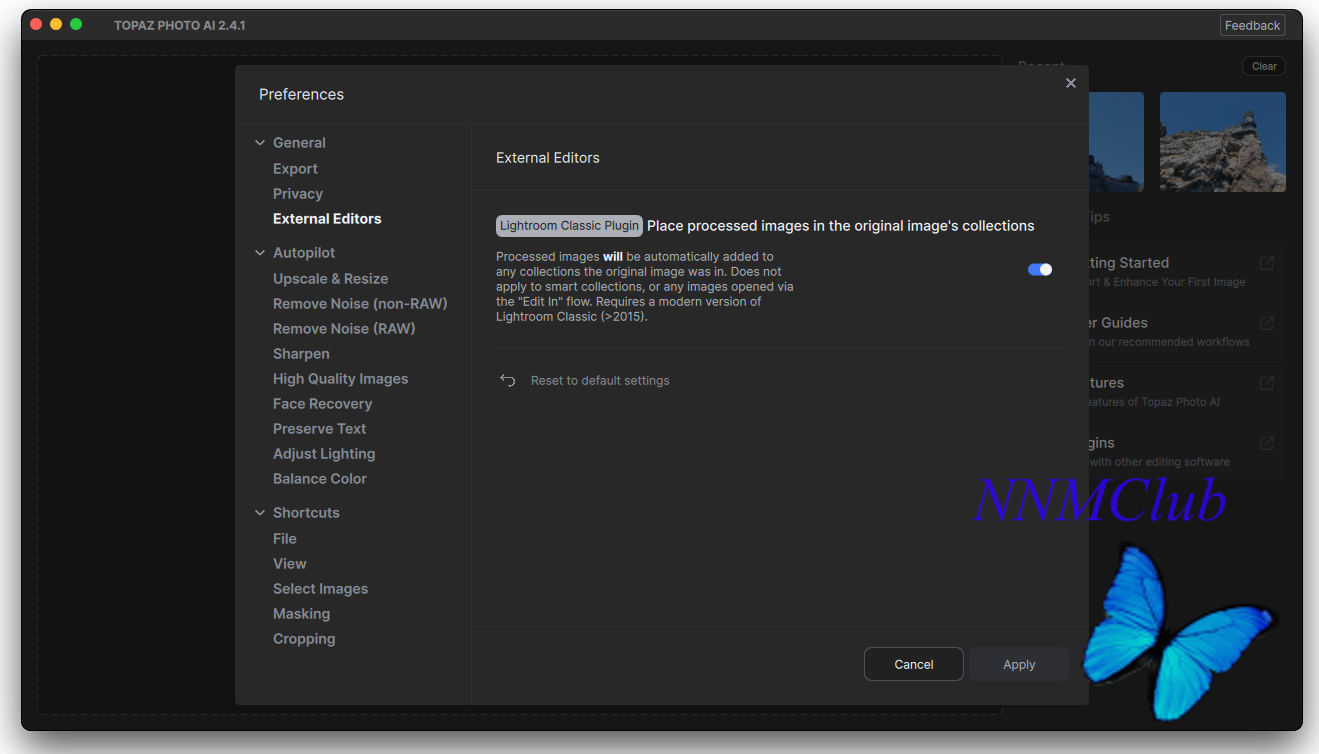Click the Cancel button
Image resolution: width=1319 pixels, height=754 pixels.
914,664
